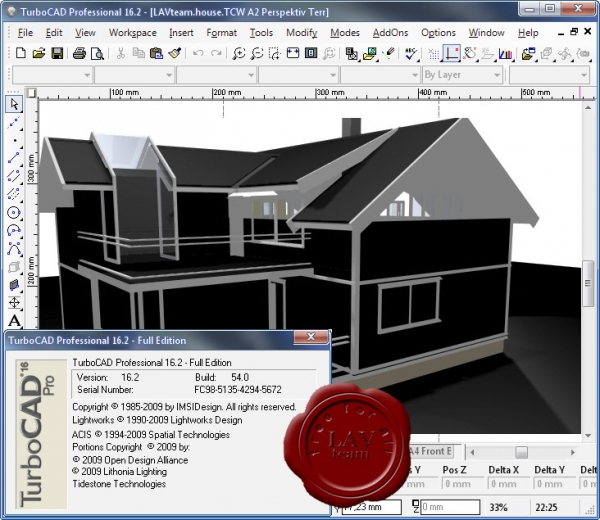
Task: Choose the Circle tool
Action: point(15,212)
